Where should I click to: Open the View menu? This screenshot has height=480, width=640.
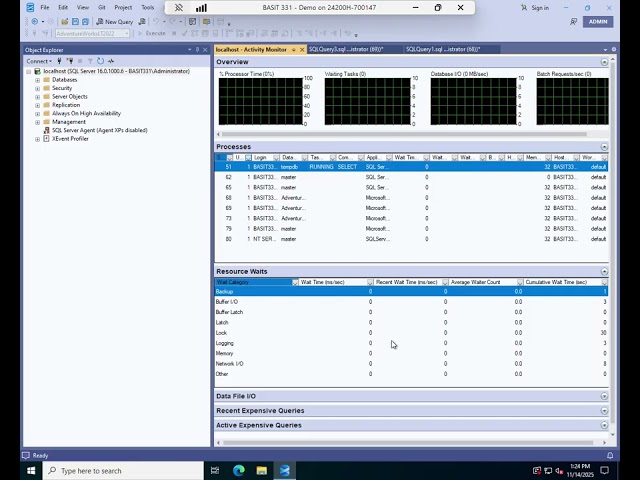tap(83, 7)
